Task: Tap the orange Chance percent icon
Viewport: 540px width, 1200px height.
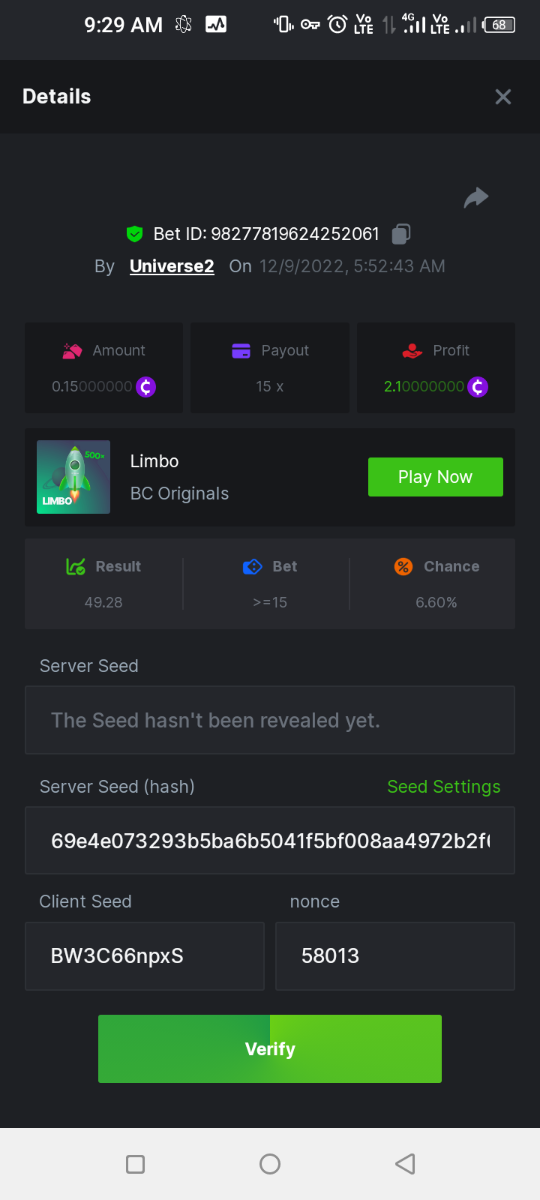Action: click(403, 566)
